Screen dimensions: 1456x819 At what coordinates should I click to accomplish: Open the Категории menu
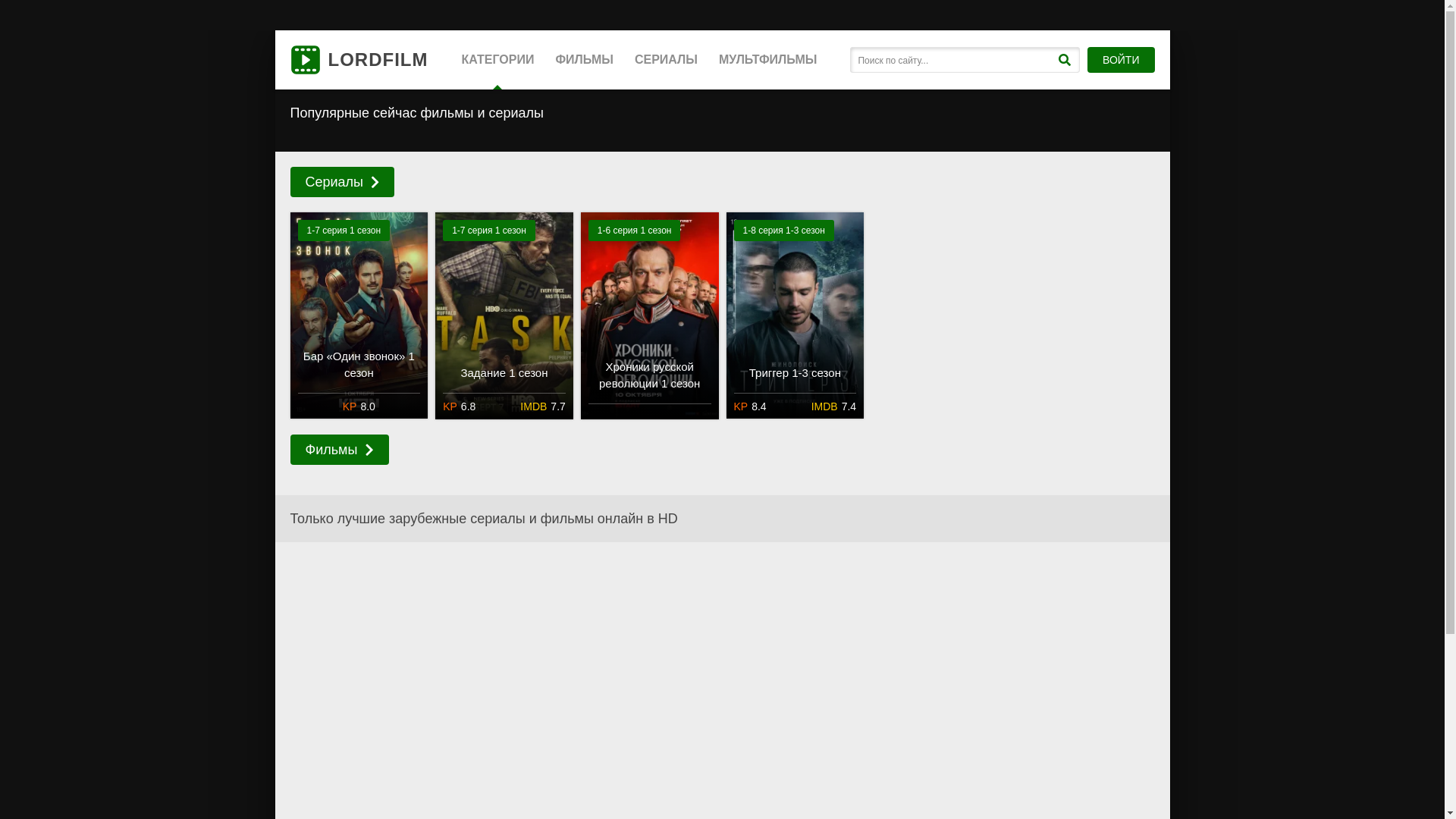[497, 60]
